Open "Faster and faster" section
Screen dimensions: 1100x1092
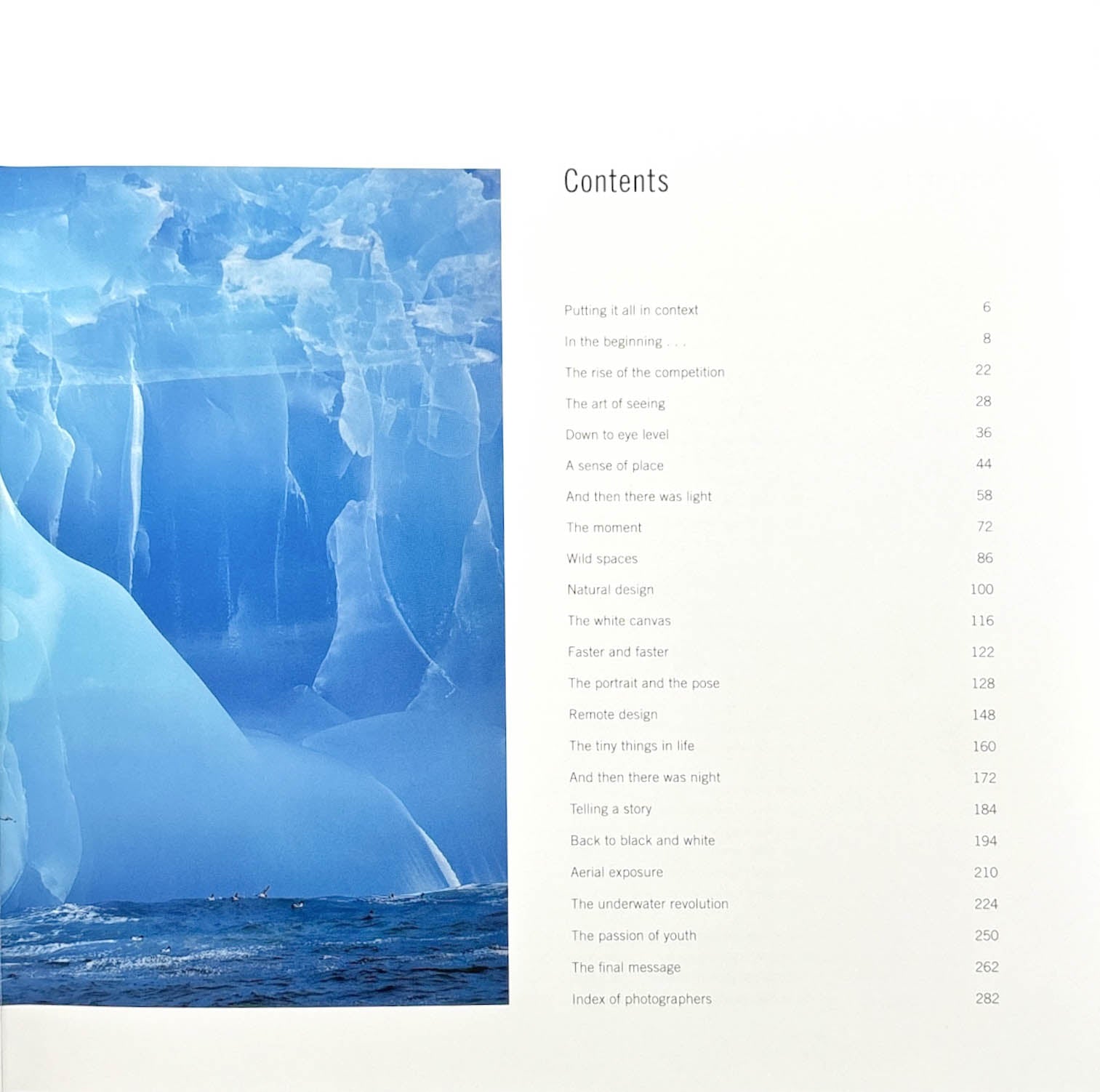[617, 652]
